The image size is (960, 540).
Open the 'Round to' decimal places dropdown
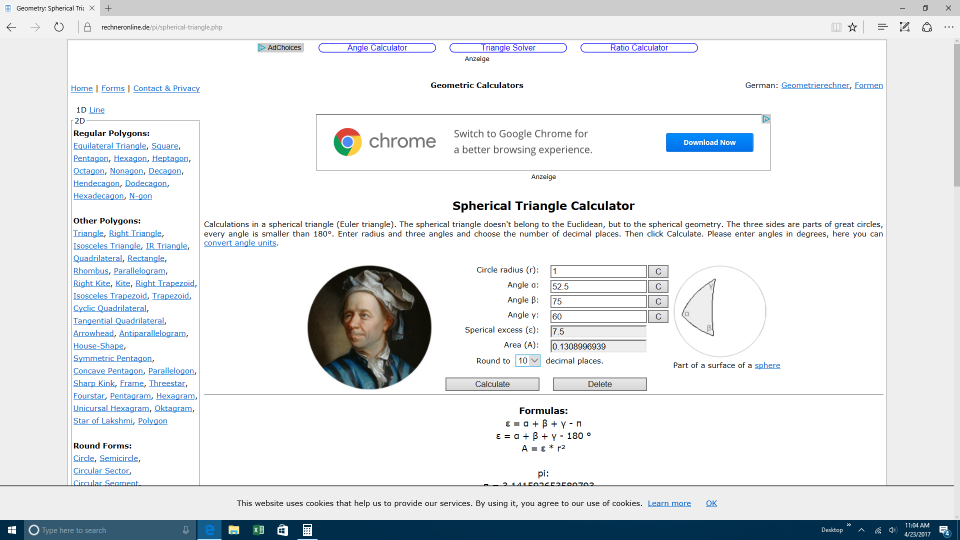[527, 360]
